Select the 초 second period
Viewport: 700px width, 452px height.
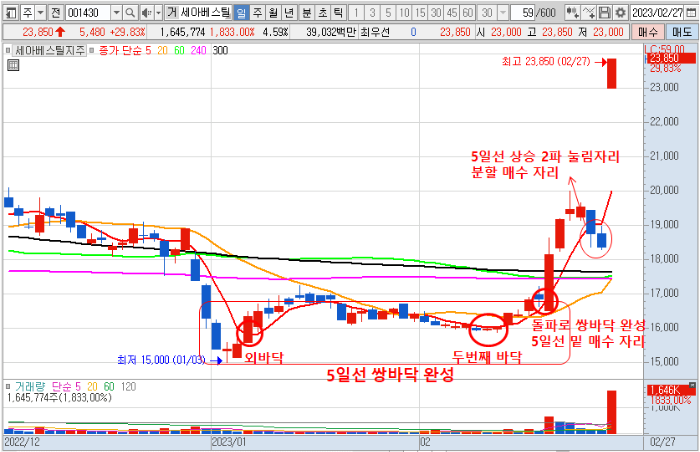point(323,13)
